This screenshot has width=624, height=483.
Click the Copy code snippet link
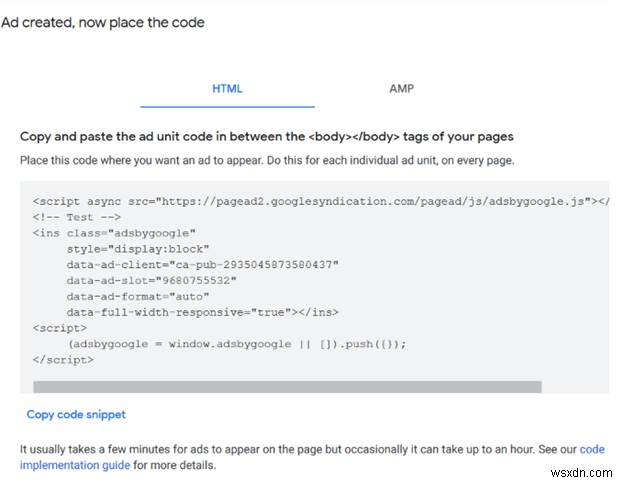coord(76,415)
